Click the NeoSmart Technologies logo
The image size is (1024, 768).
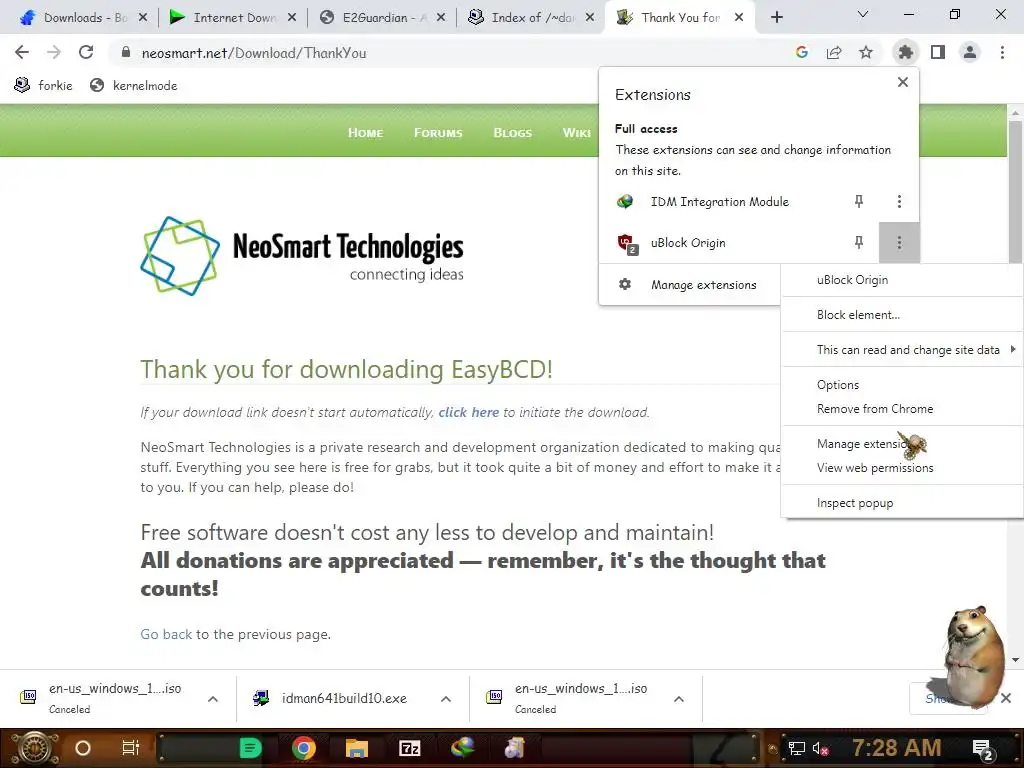click(302, 255)
